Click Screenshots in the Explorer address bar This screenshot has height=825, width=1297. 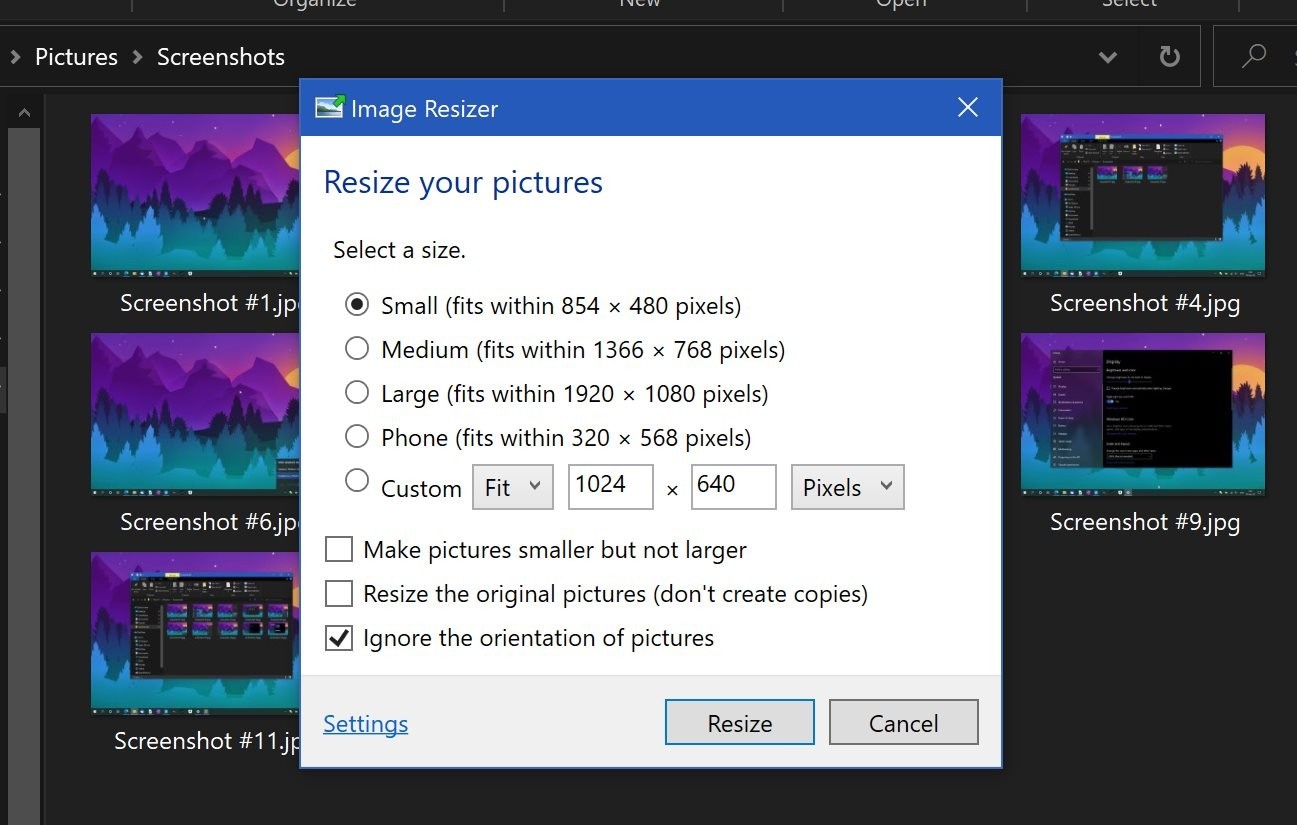point(221,57)
